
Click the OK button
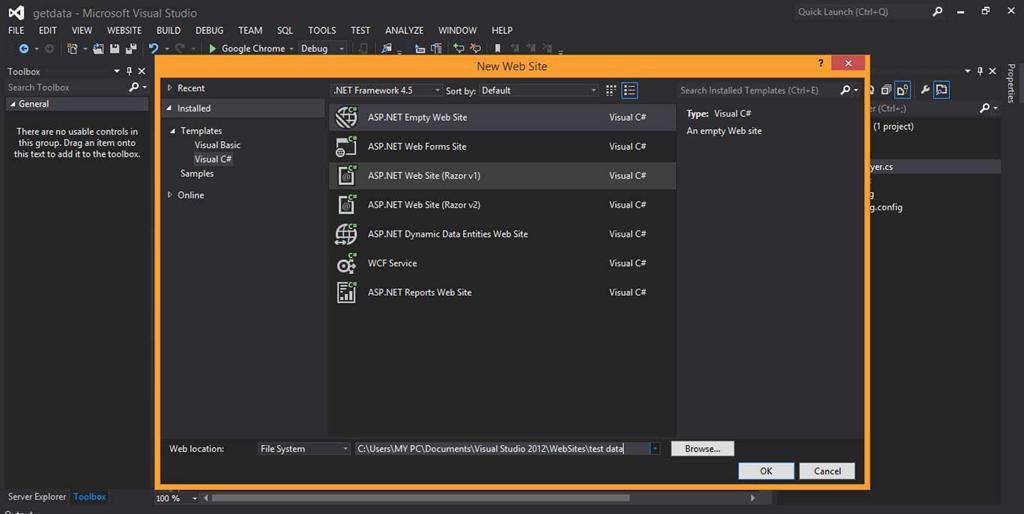pyautogui.click(x=766, y=471)
